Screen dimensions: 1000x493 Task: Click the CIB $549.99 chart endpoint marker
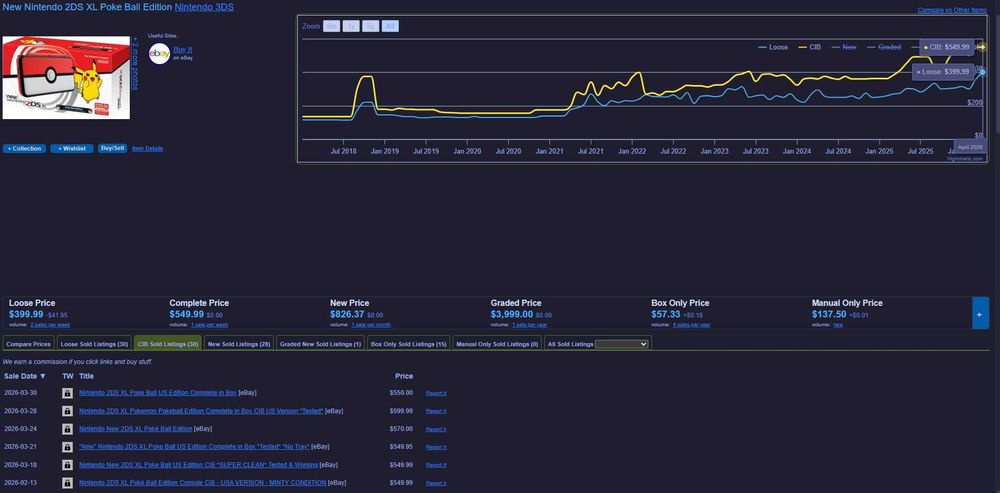tap(982, 47)
